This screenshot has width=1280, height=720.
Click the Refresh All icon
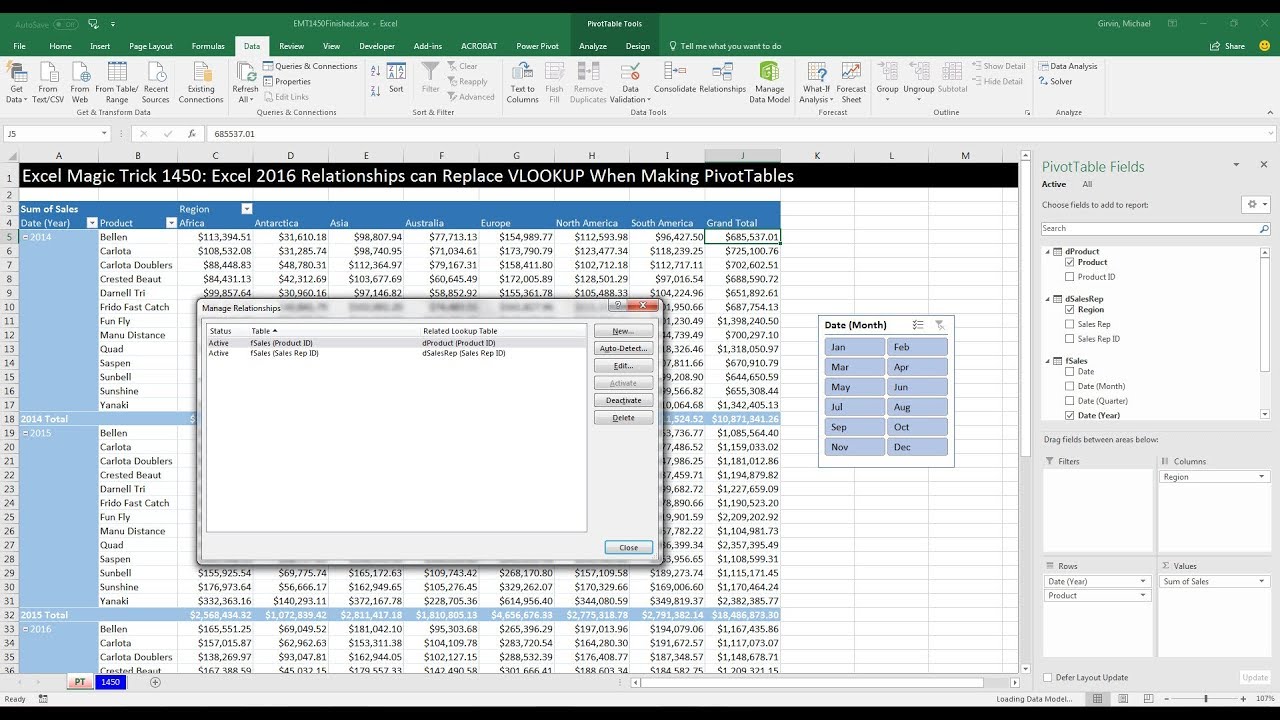point(245,82)
